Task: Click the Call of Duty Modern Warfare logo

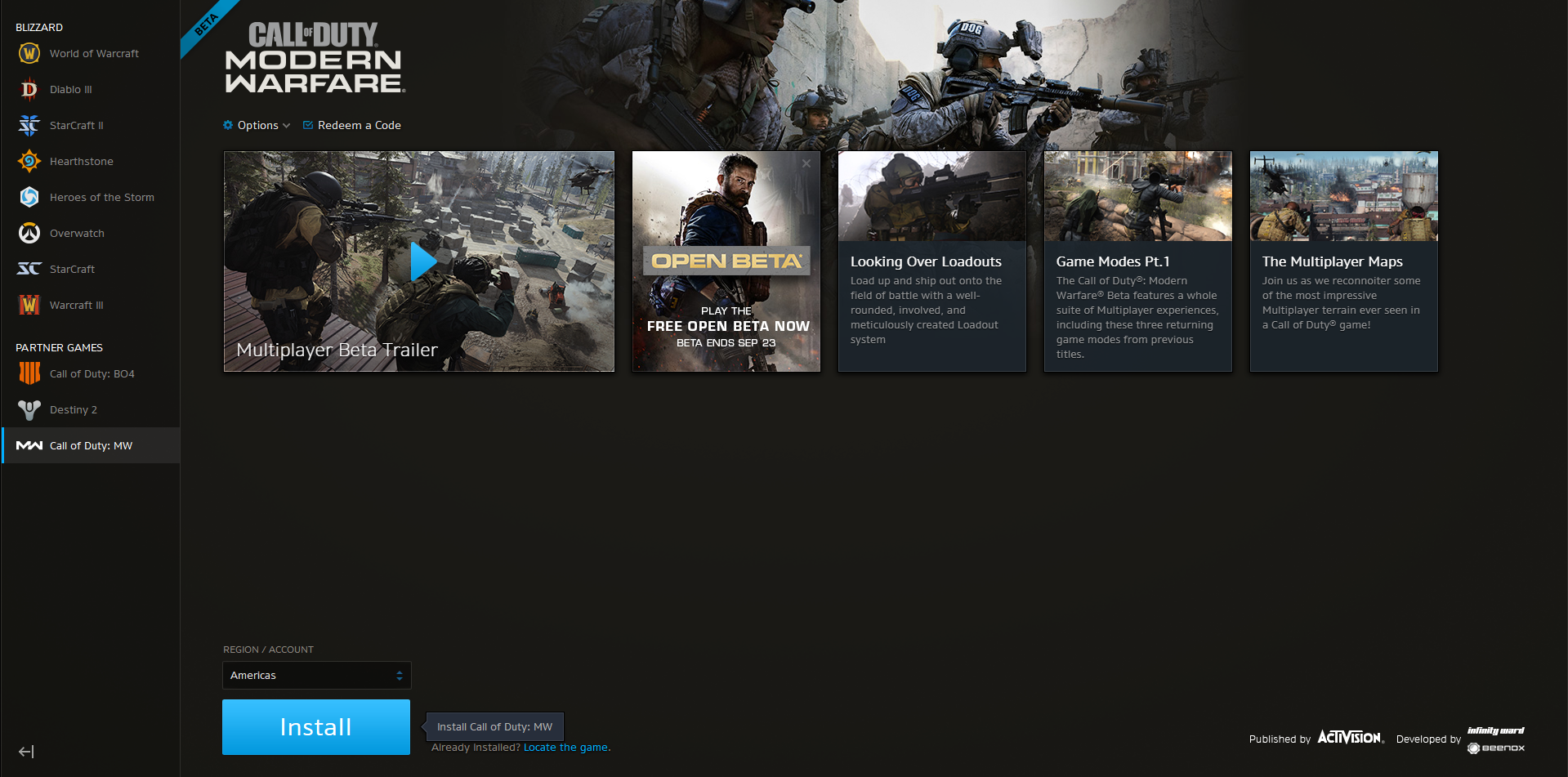Action: click(315, 57)
